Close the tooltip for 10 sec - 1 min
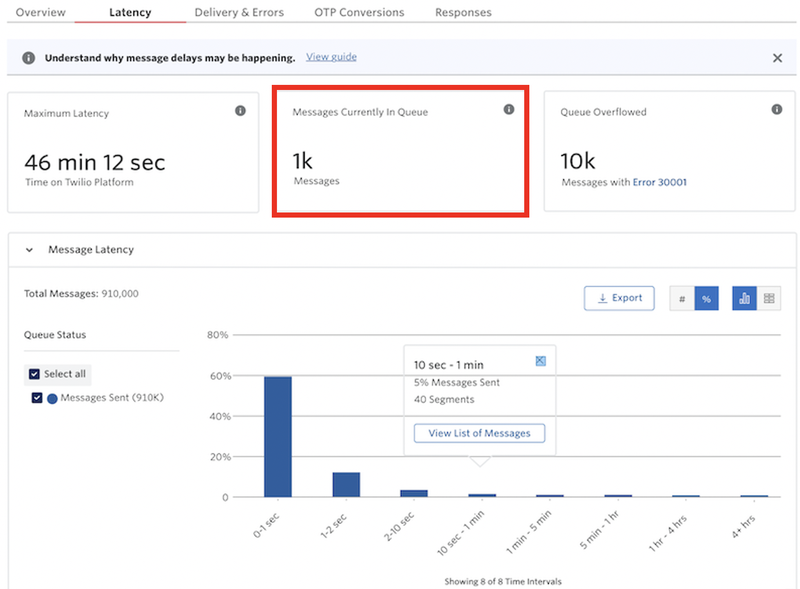Image resolution: width=800 pixels, height=589 pixels. pos(539,360)
